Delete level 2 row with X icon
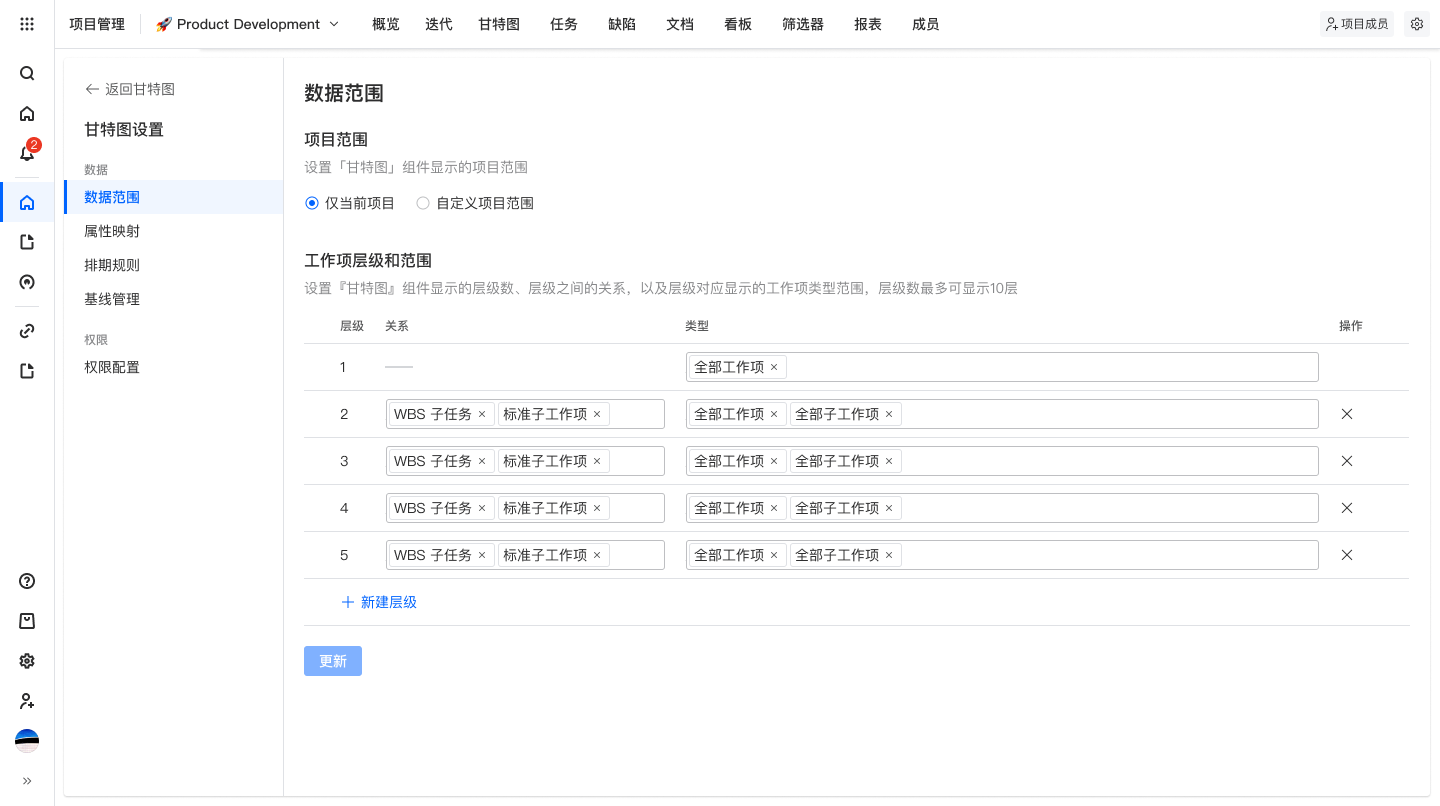The width and height of the screenshot is (1440, 806). click(x=1347, y=414)
